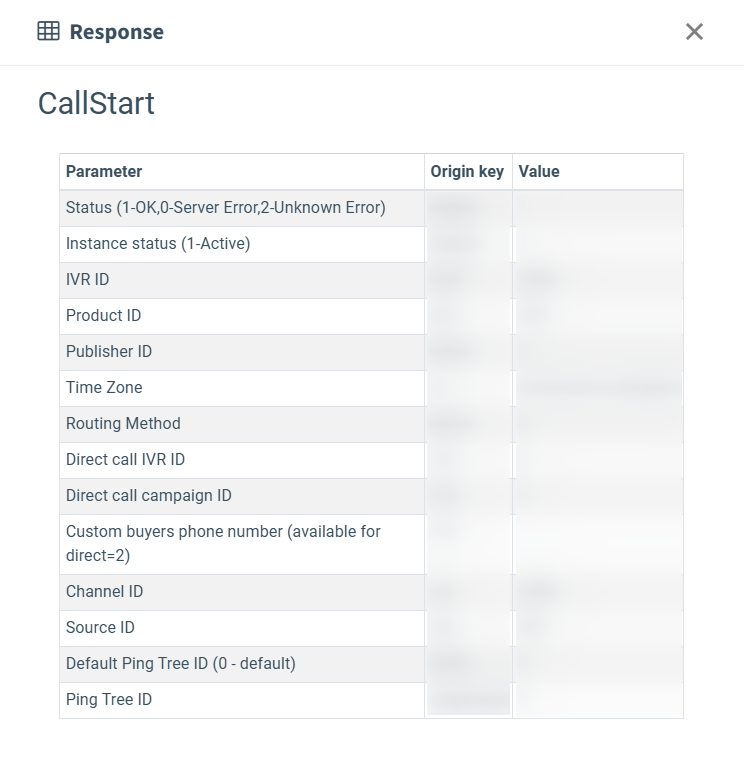
Task: Click the Product ID parameter
Action: (x=103, y=316)
